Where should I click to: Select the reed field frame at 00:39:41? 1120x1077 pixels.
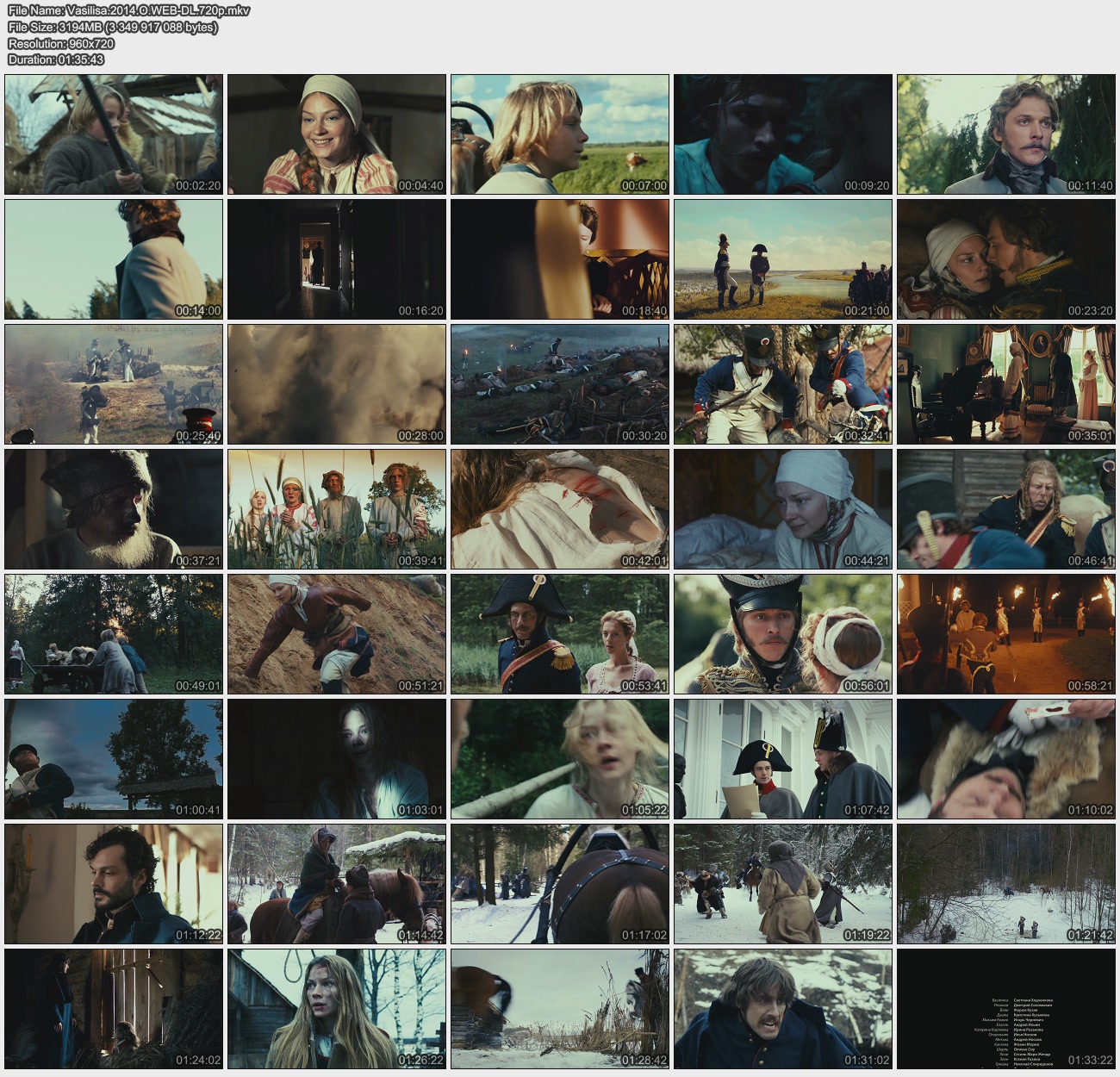point(337,509)
